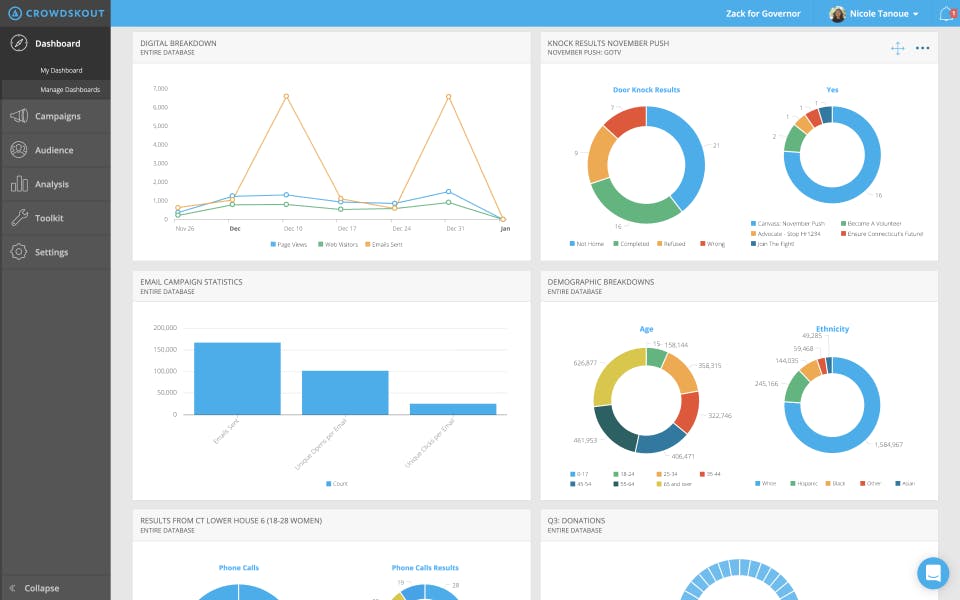Click the Campaigns megaphone icon
Screen dimensions: 960x600
19,116
